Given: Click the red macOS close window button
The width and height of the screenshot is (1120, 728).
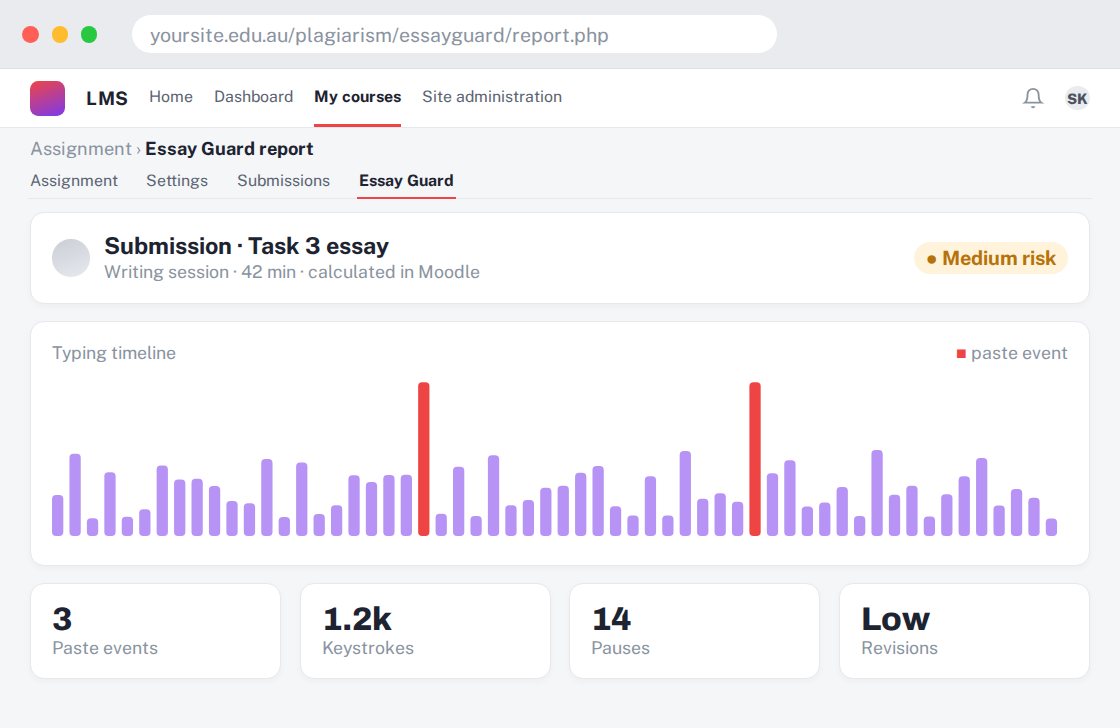Looking at the screenshot, I should tap(31, 34).
